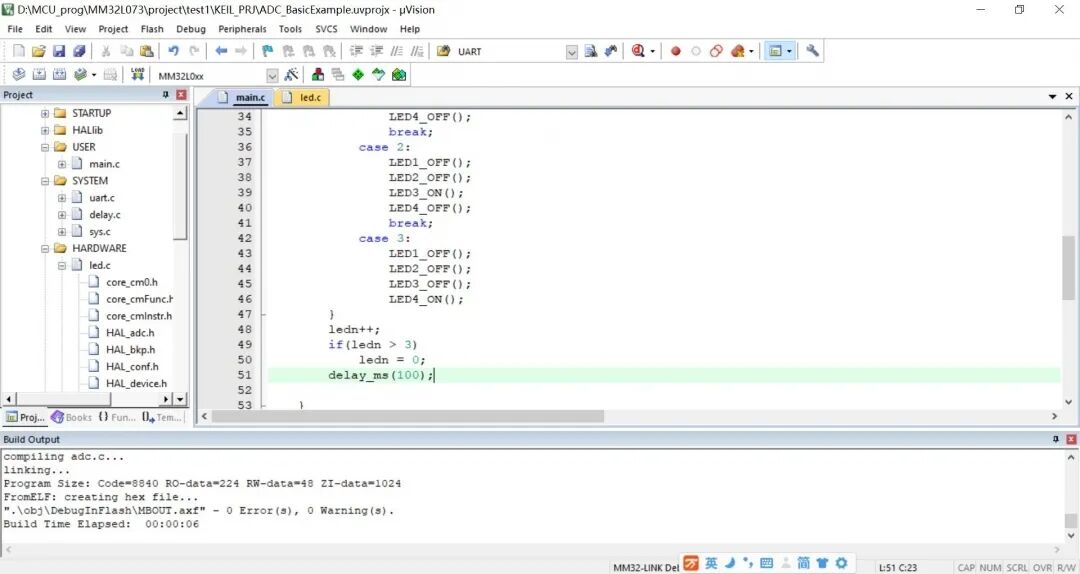Open Find in Files icon beside UART box
1080x574 pixels.
point(444,51)
